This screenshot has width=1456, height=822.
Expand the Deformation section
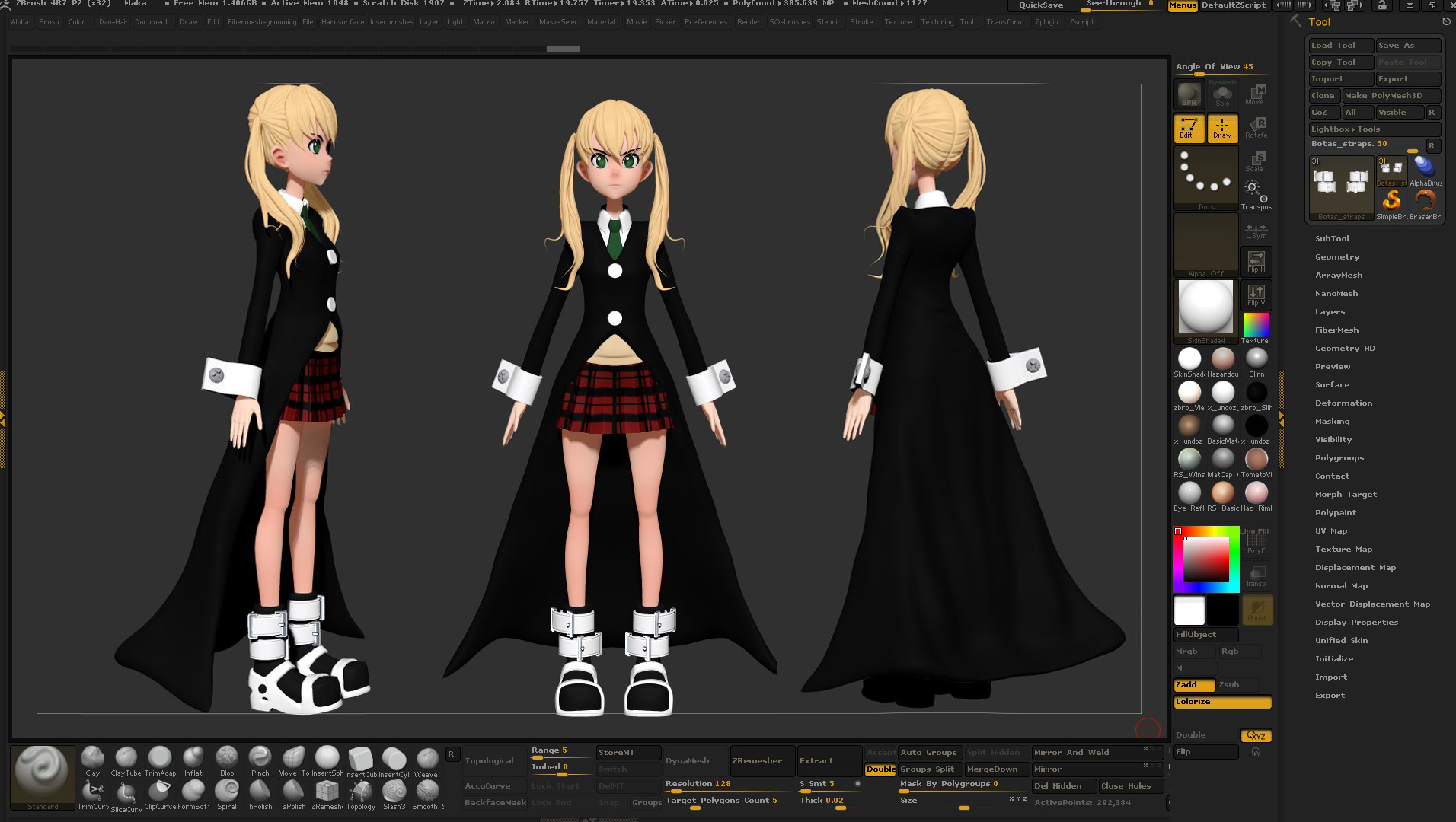pos(1344,403)
